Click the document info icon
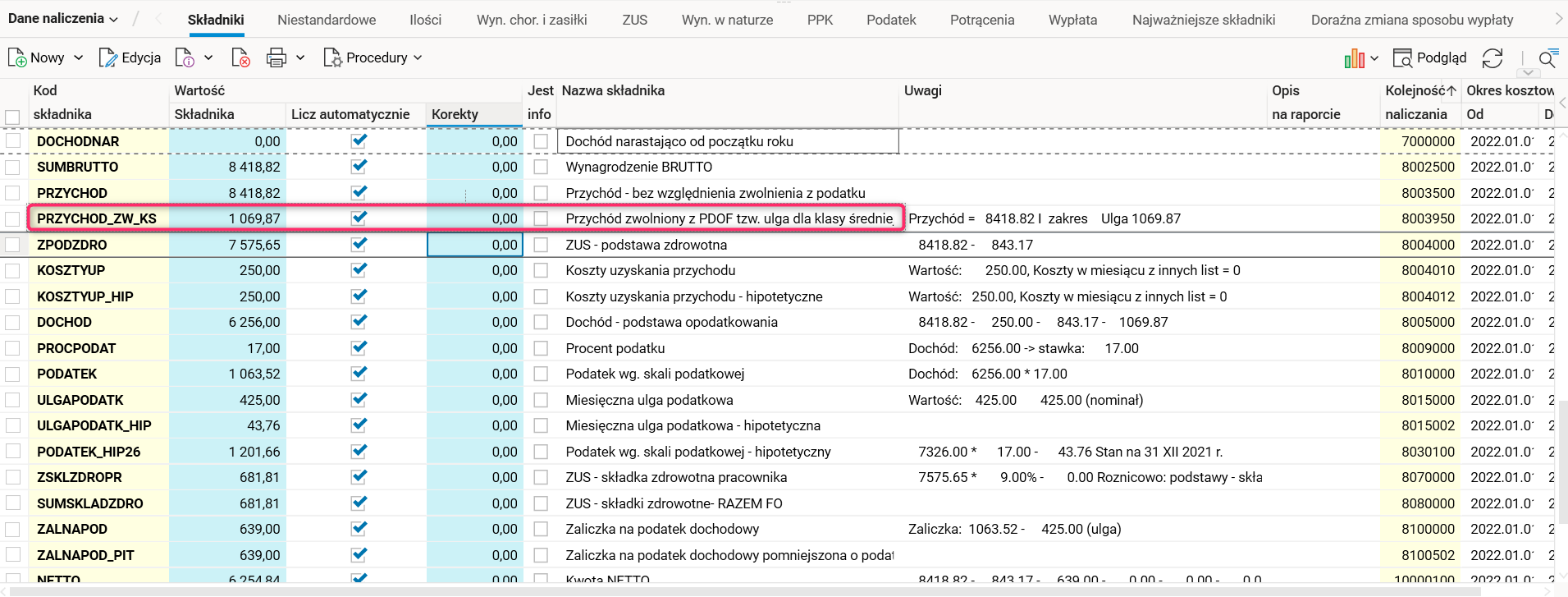The image size is (1568, 597). pyautogui.click(x=185, y=57)
